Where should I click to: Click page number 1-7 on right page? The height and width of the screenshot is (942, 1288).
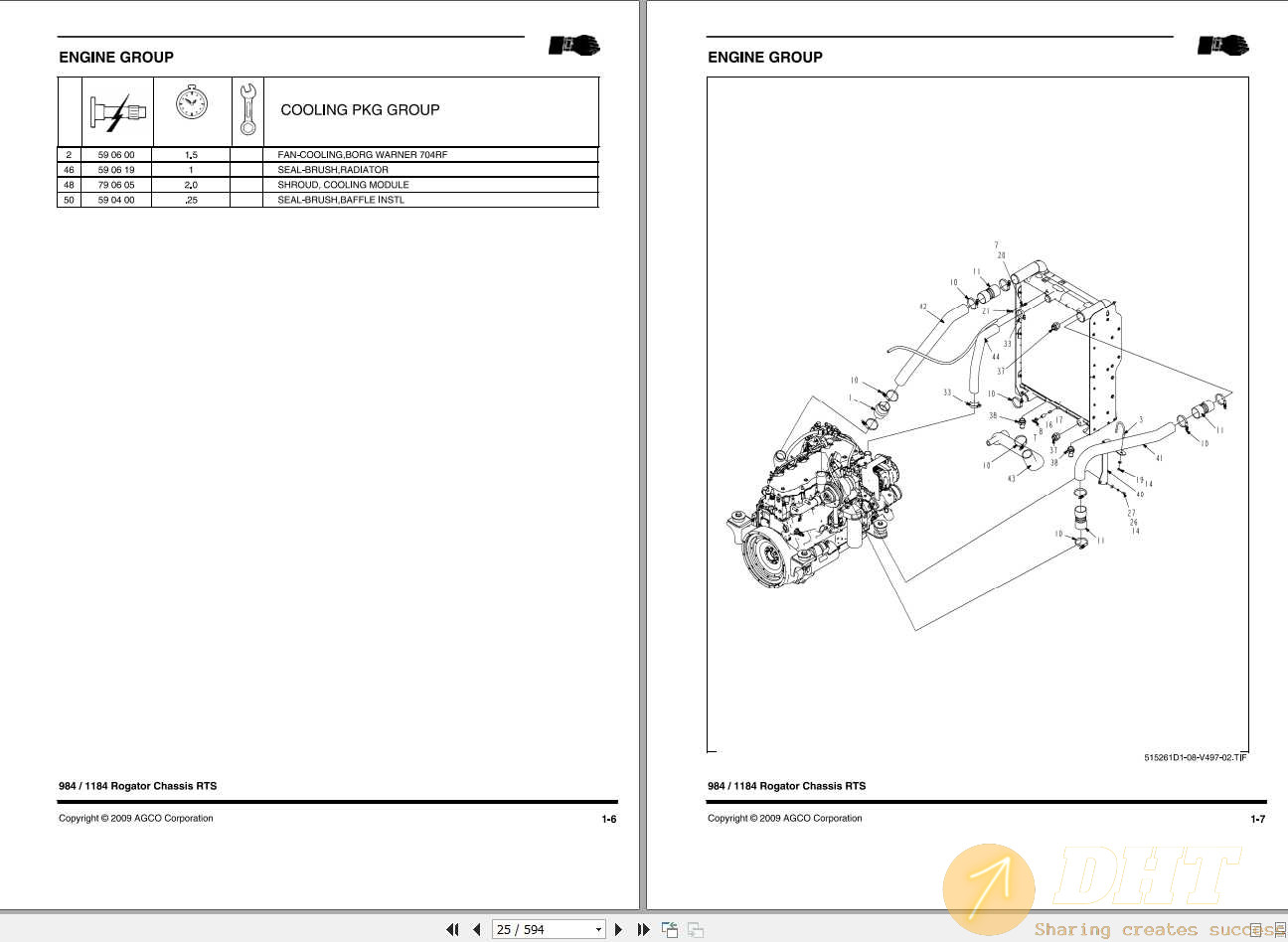click(1258, 820)
